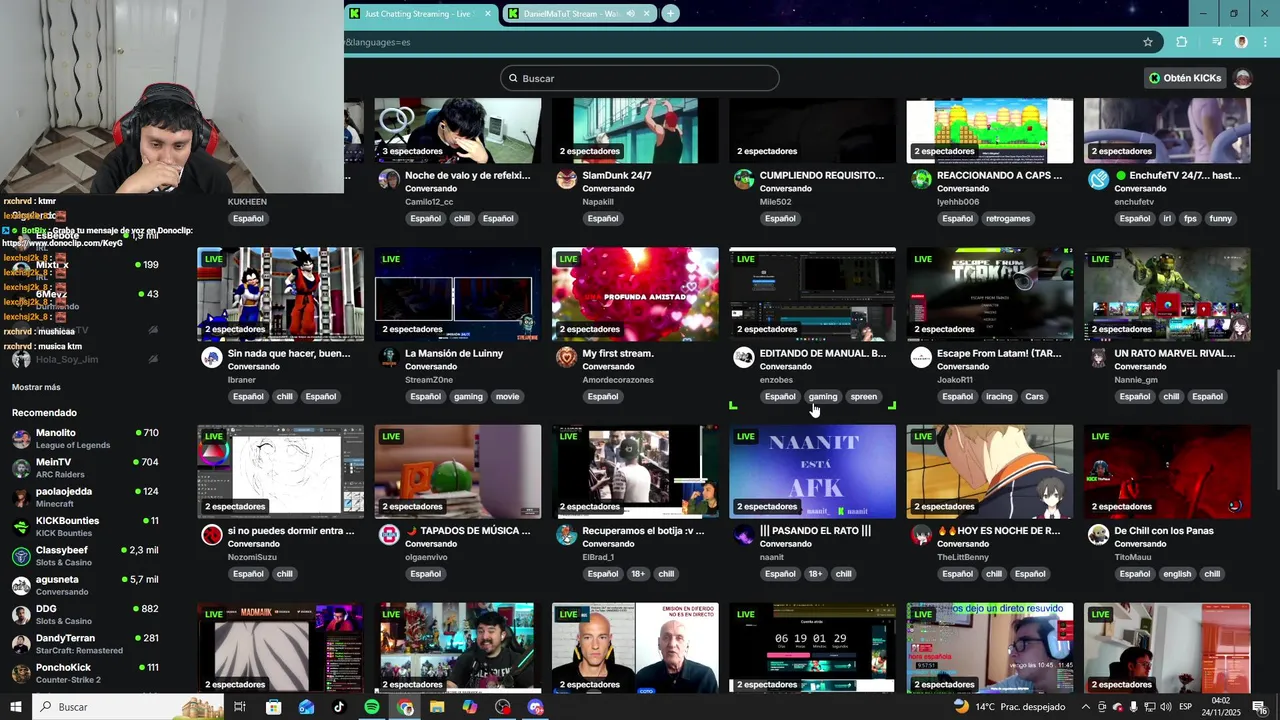Open Spotify from the taskbar
1280x720 pixels.
coord(372,707)
